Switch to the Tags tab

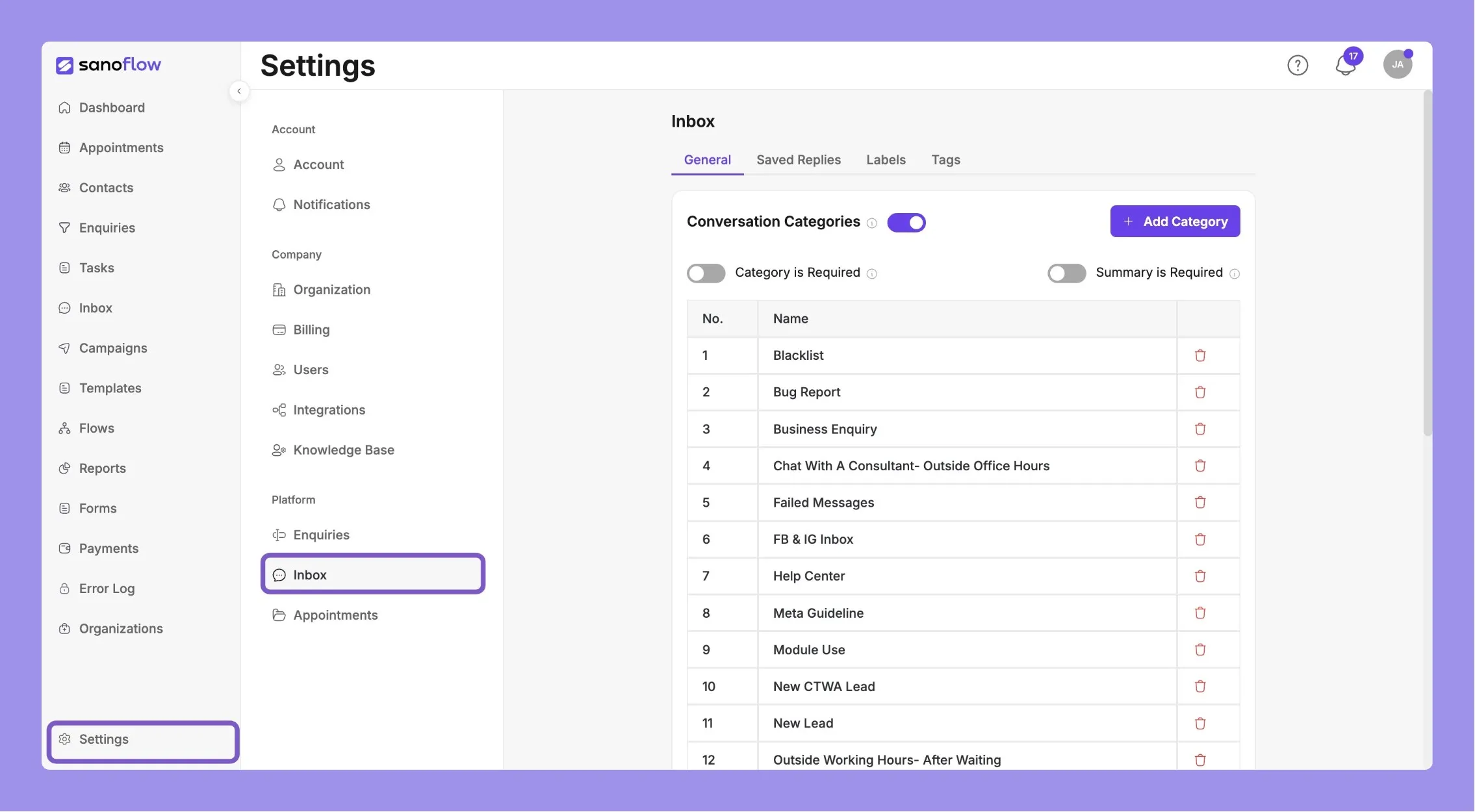tap(945, 160)
